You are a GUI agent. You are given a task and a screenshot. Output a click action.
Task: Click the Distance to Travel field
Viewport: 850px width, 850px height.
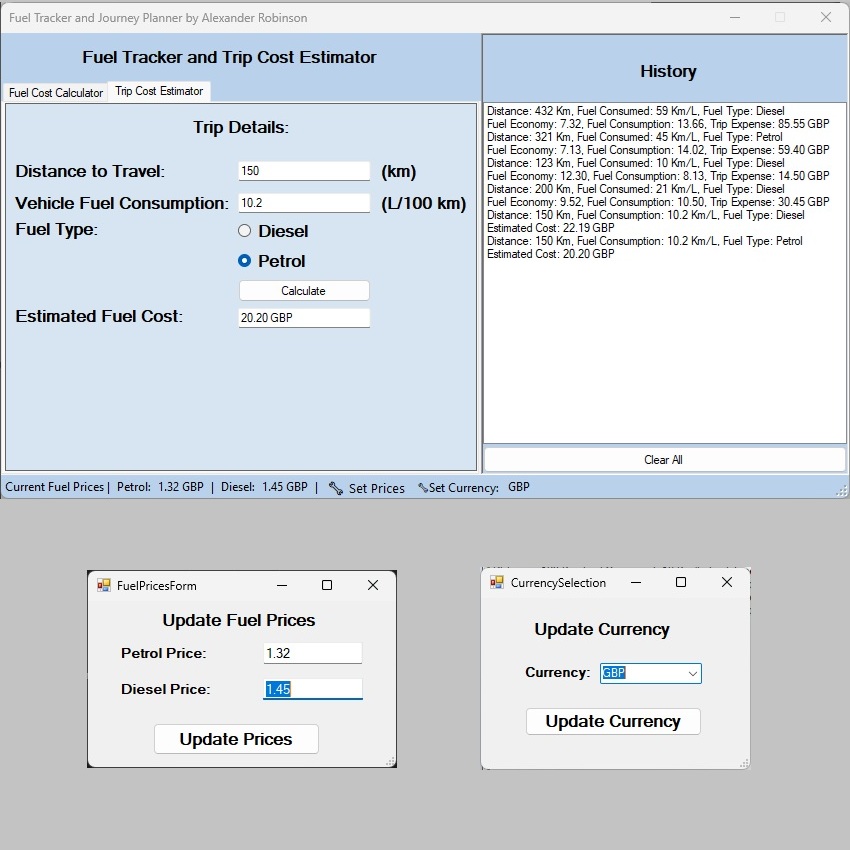[304, 171]
